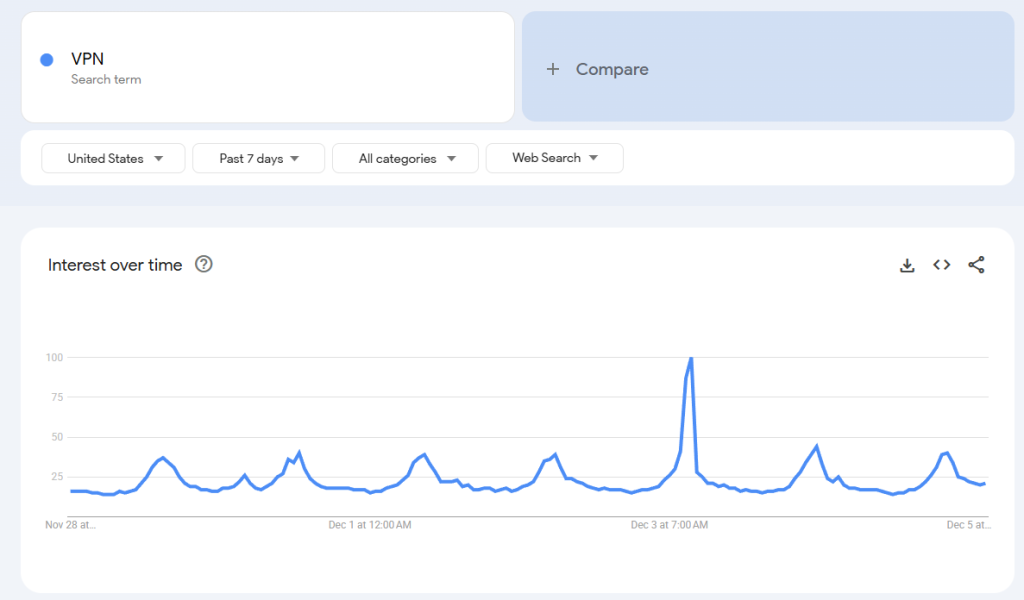Open the embed code icon
The height and width of the screenshot is (600, 1024).
point(941,265)
